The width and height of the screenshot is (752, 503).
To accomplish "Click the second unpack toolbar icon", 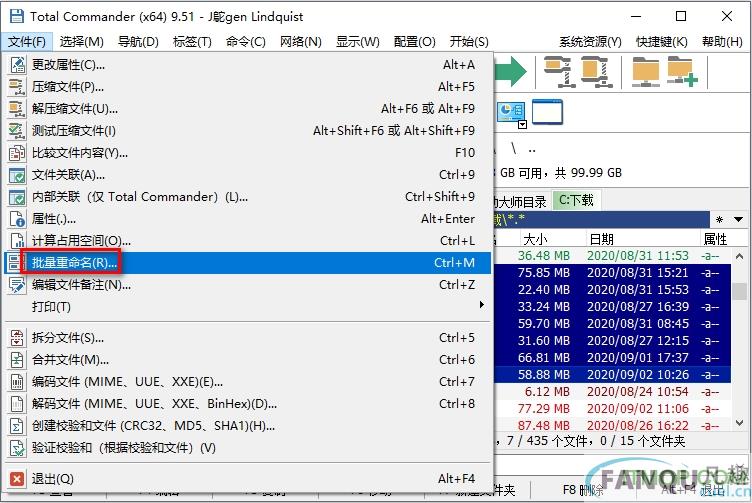I will pos(596,72).
